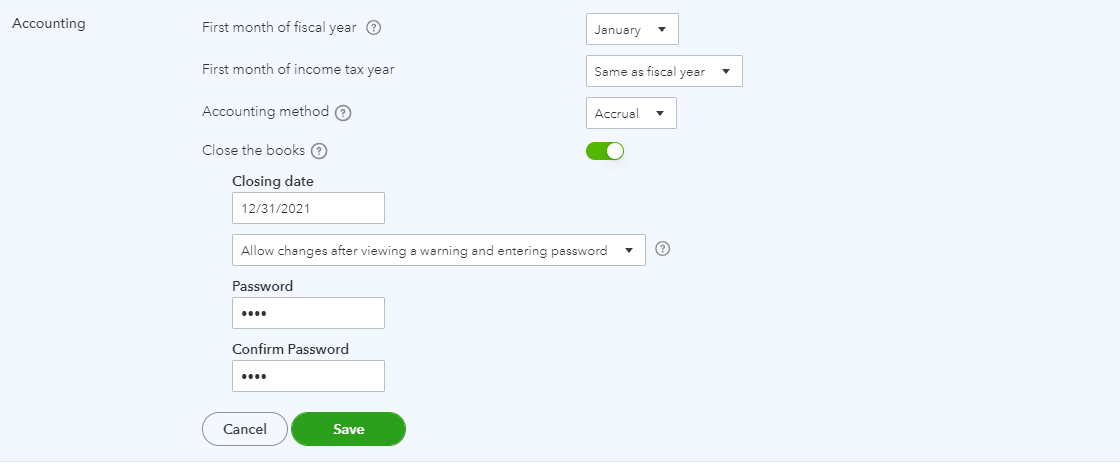Show help tooltip for Accounting method
This screenshot has width=1120, height=466.
point(344,113)
